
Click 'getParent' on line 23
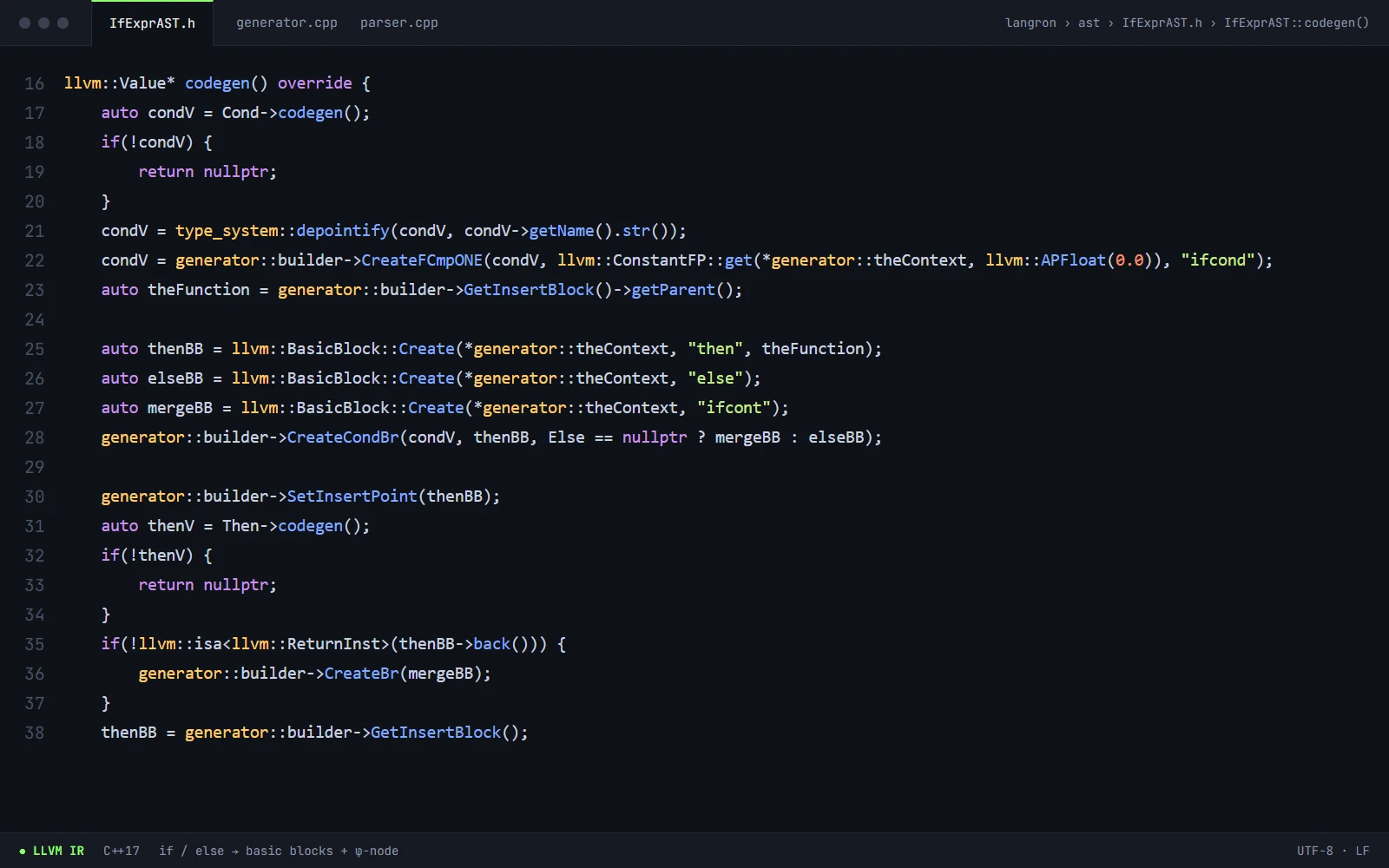click(673, 290)
